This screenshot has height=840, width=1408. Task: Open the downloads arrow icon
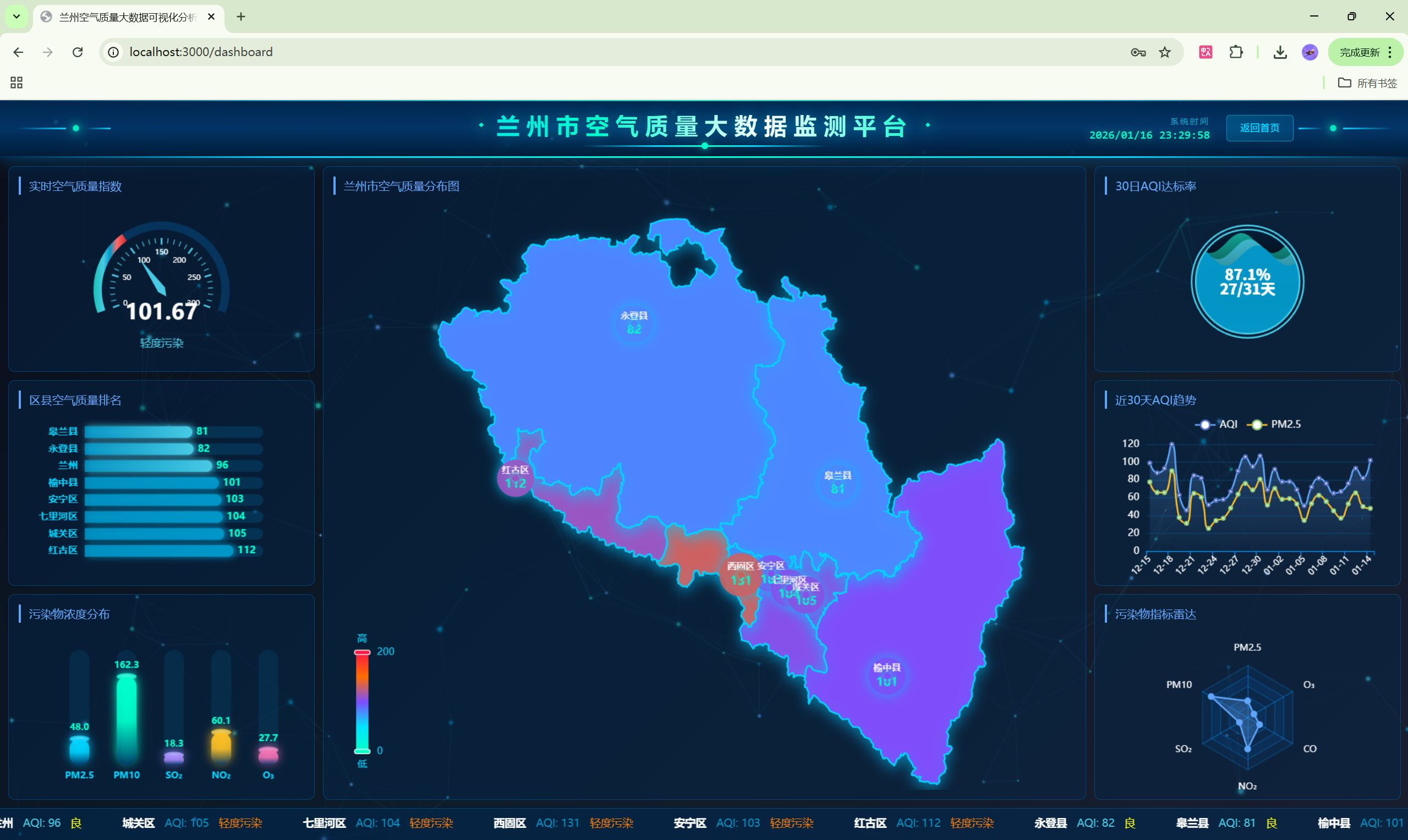pos(1280,52)
